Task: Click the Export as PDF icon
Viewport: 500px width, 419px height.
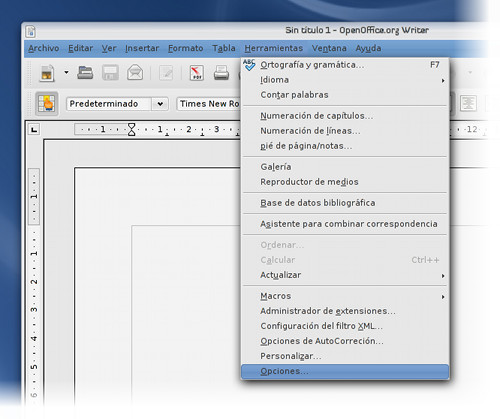Action: coord(197,73)
